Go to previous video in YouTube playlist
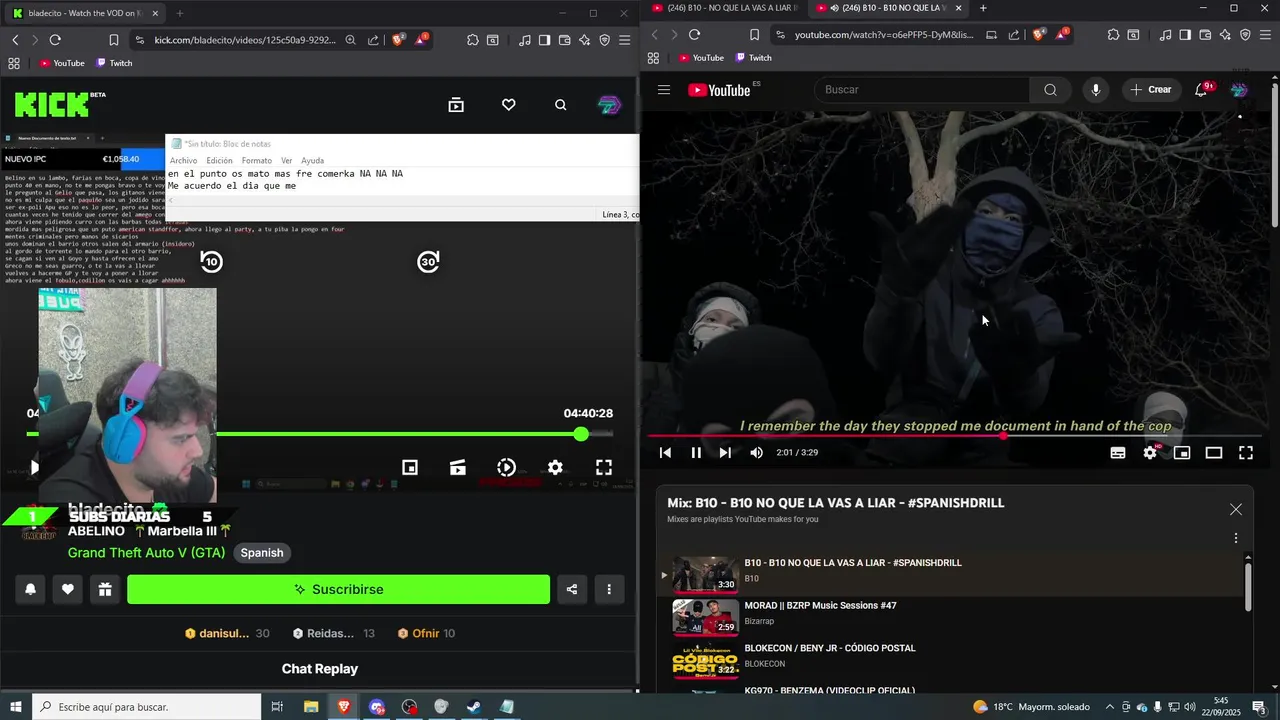Viewport: 1280px width, 720px height. coord(665,453)
